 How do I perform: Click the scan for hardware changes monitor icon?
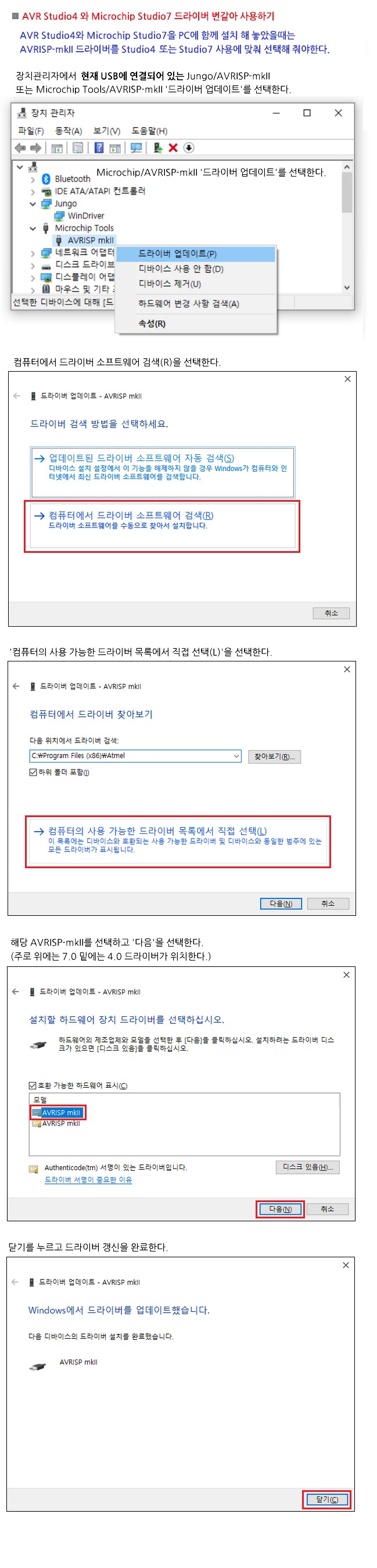pos(135,148)
